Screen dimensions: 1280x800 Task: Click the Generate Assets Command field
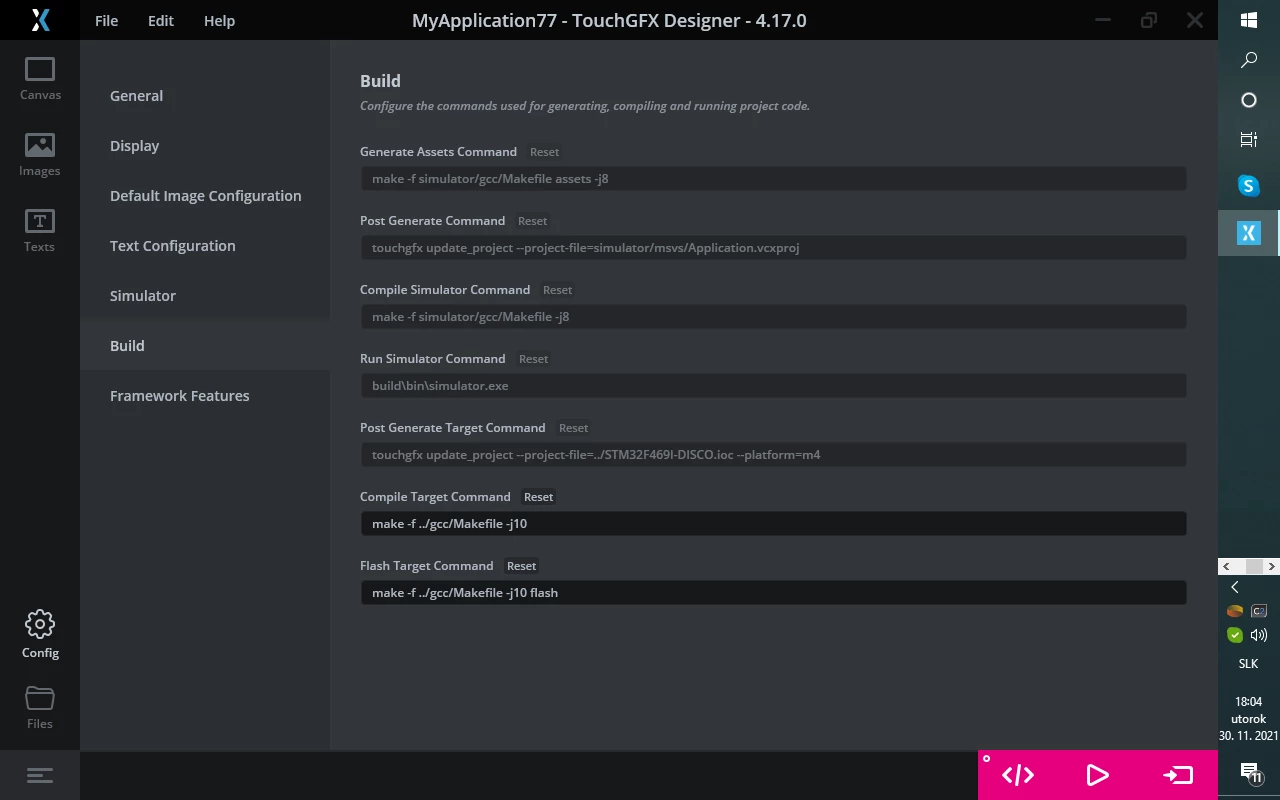(773, 179)
